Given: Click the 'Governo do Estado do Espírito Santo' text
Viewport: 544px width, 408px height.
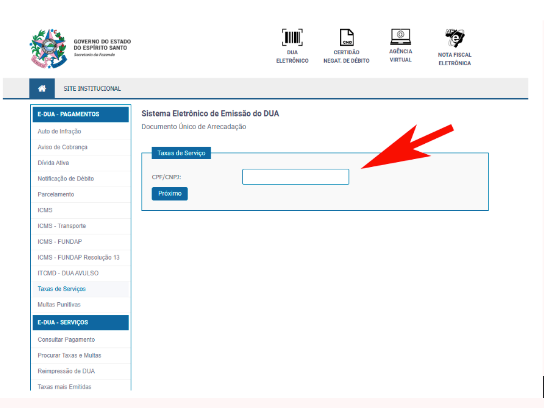Looking at the screenshot, I should point(102,44).
